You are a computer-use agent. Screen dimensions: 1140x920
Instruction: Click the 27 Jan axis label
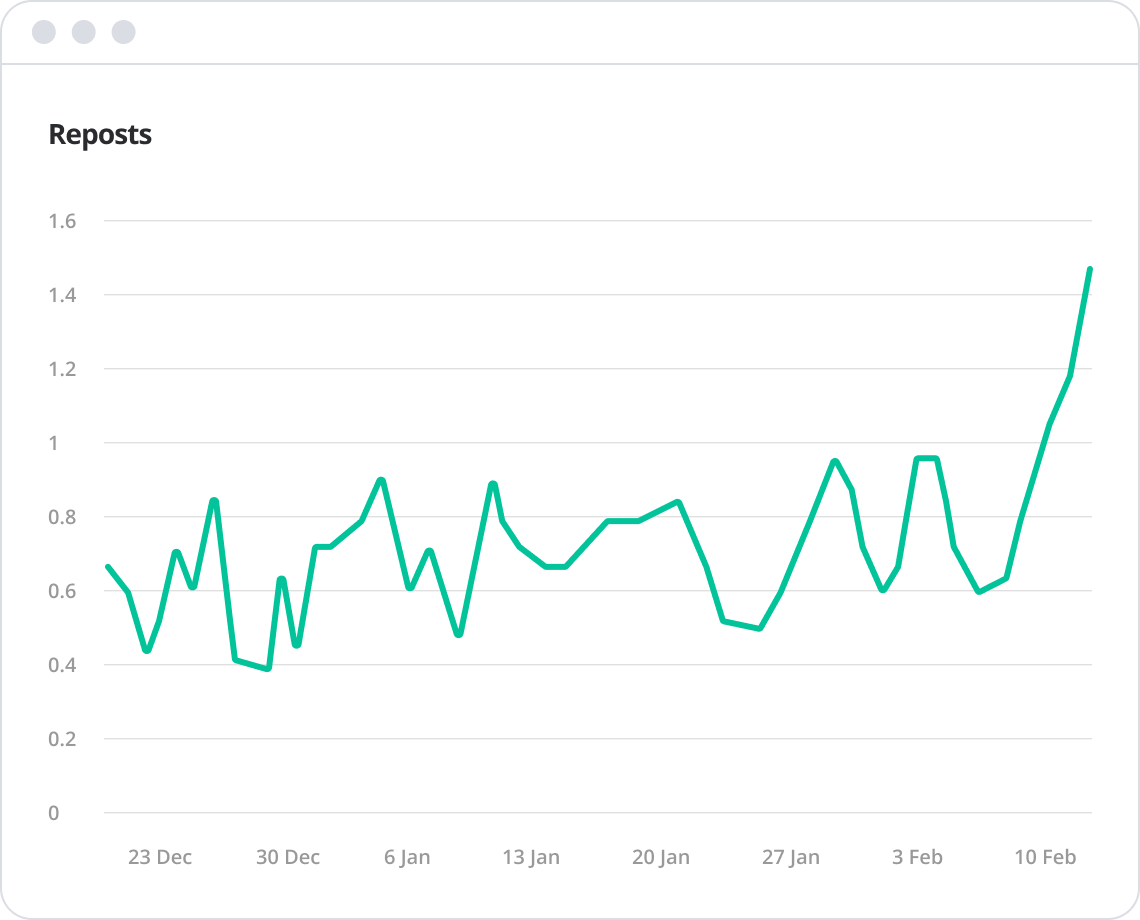click(x=791, y=857)
